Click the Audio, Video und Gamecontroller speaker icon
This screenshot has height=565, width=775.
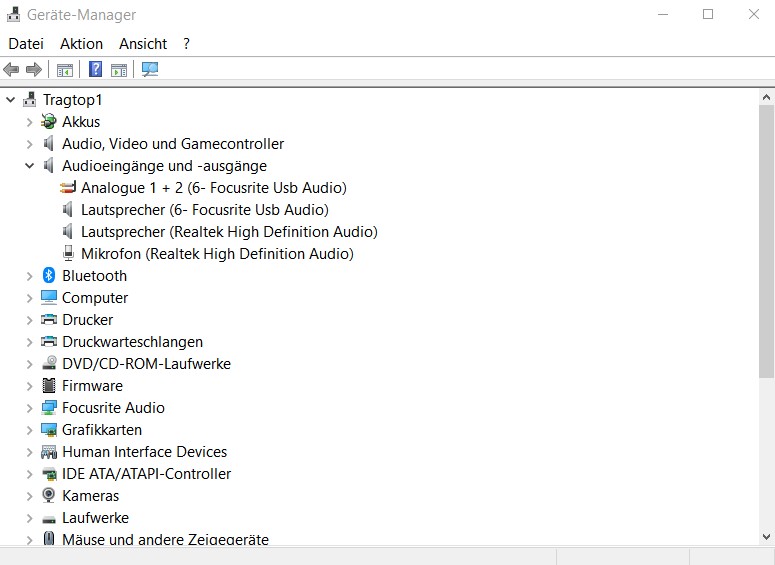click(48, 143)
